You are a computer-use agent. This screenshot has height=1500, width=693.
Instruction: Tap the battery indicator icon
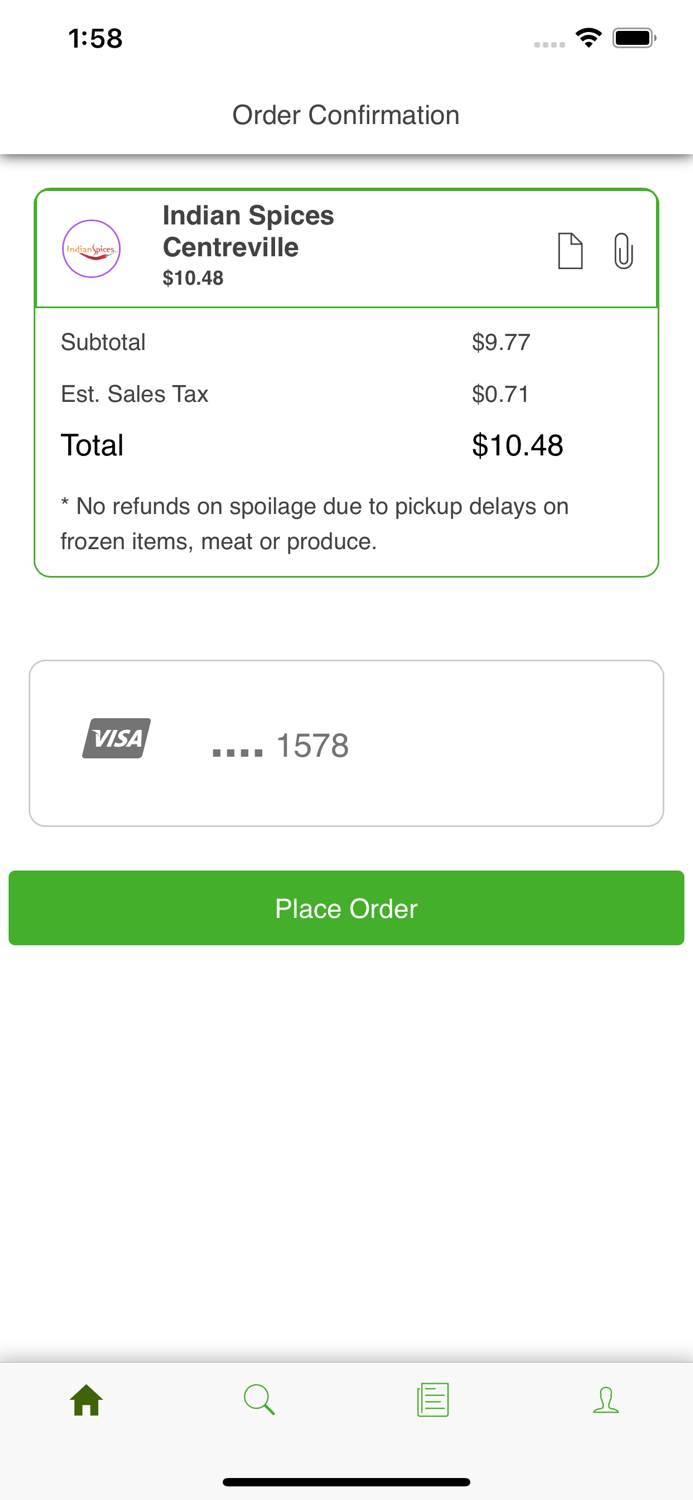[x=634, y=38]
